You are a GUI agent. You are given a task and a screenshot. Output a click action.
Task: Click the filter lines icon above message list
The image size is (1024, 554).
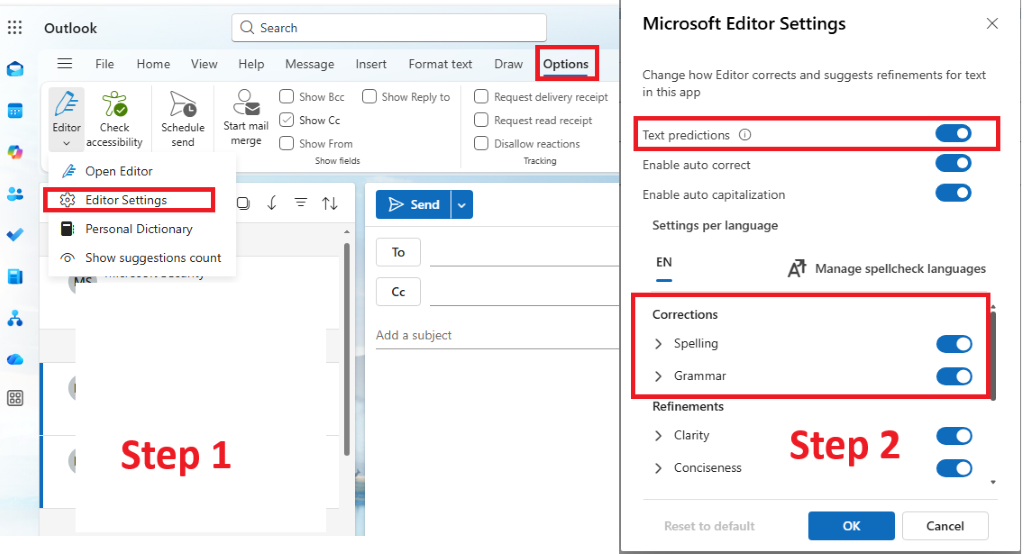[300, 203]
